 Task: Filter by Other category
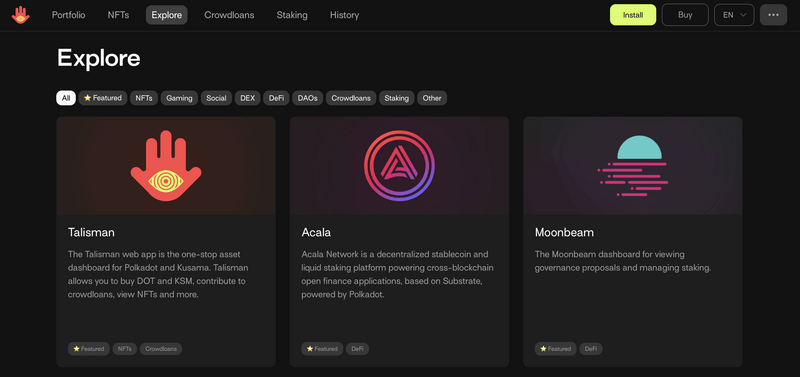pos(432,98)
